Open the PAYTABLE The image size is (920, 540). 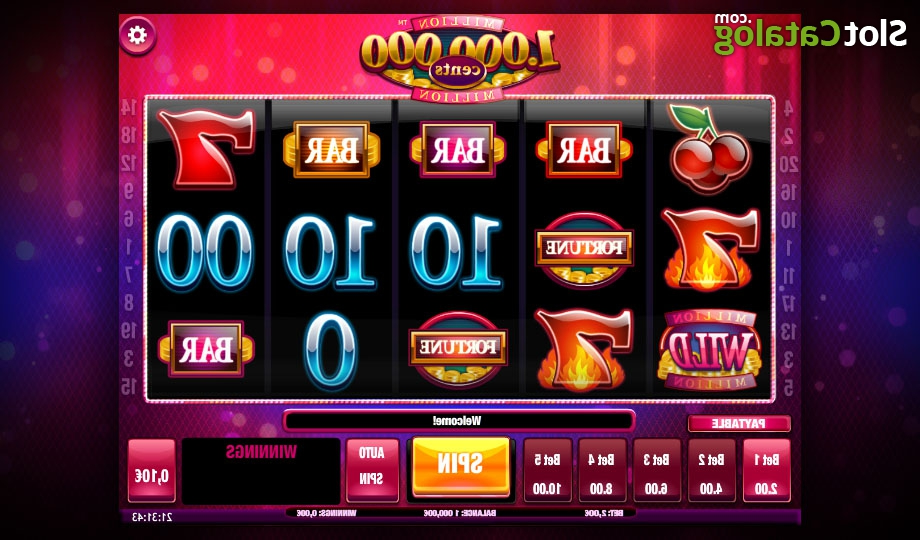(x=739, y=423)
